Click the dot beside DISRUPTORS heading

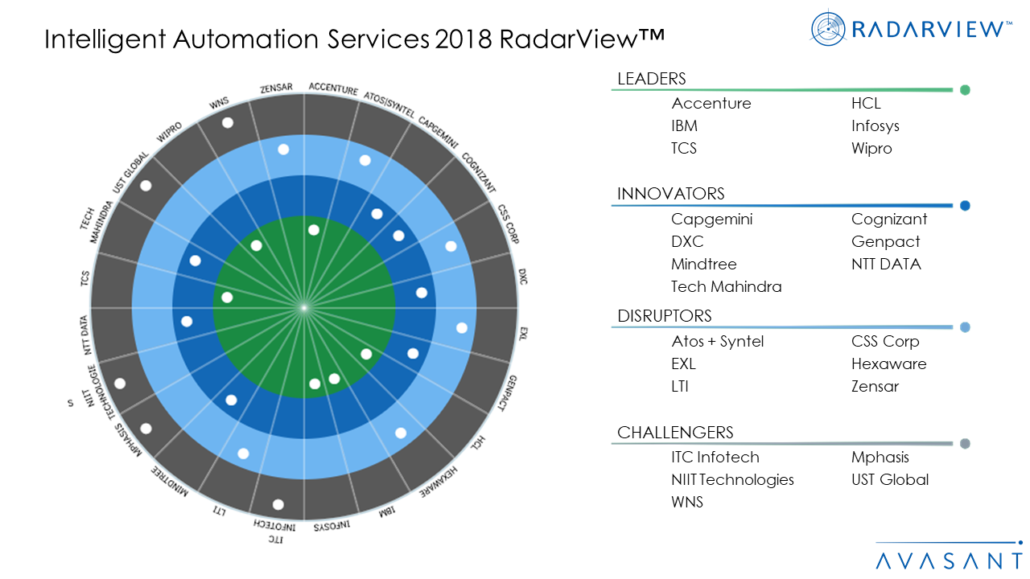[963, 327]
